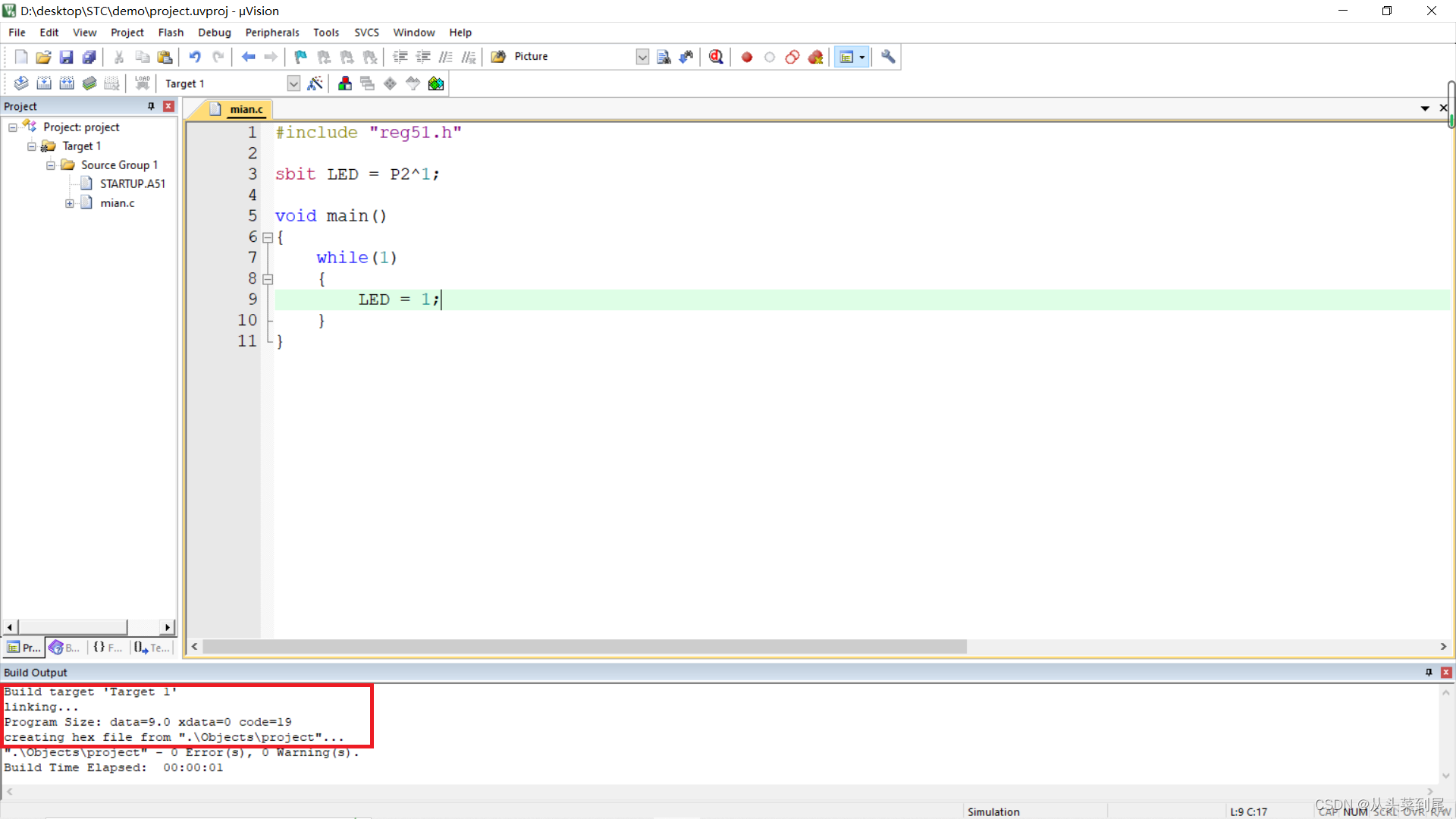Download code to flash LOAD icon
This screenshot has width=1456, height=819.
(142, 83)
